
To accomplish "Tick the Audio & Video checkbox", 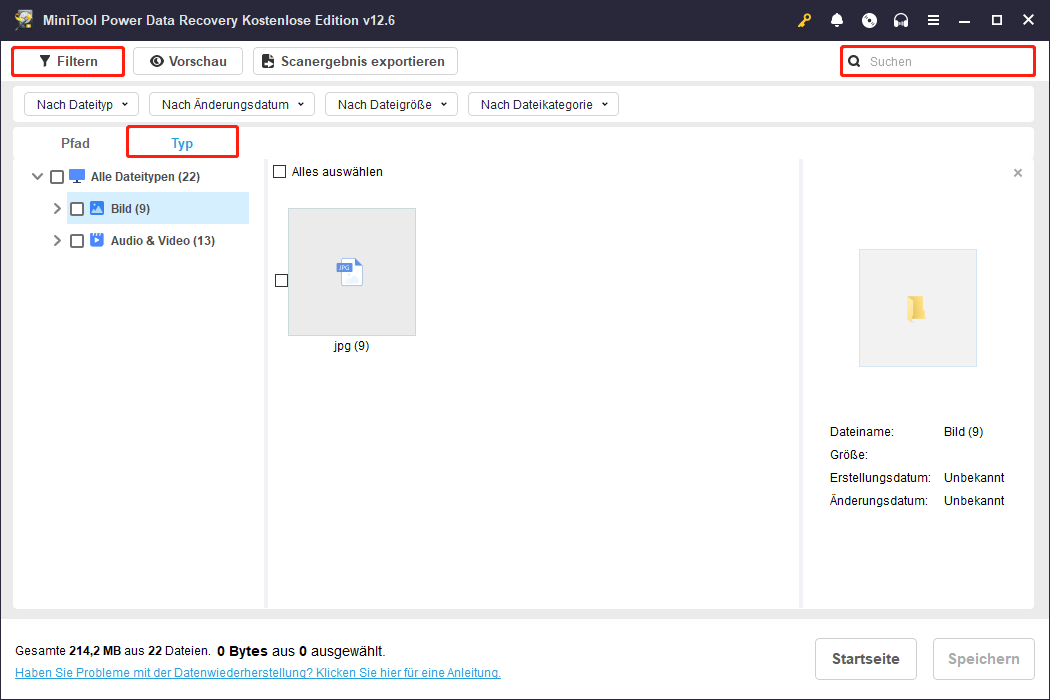I will (77, 241).
